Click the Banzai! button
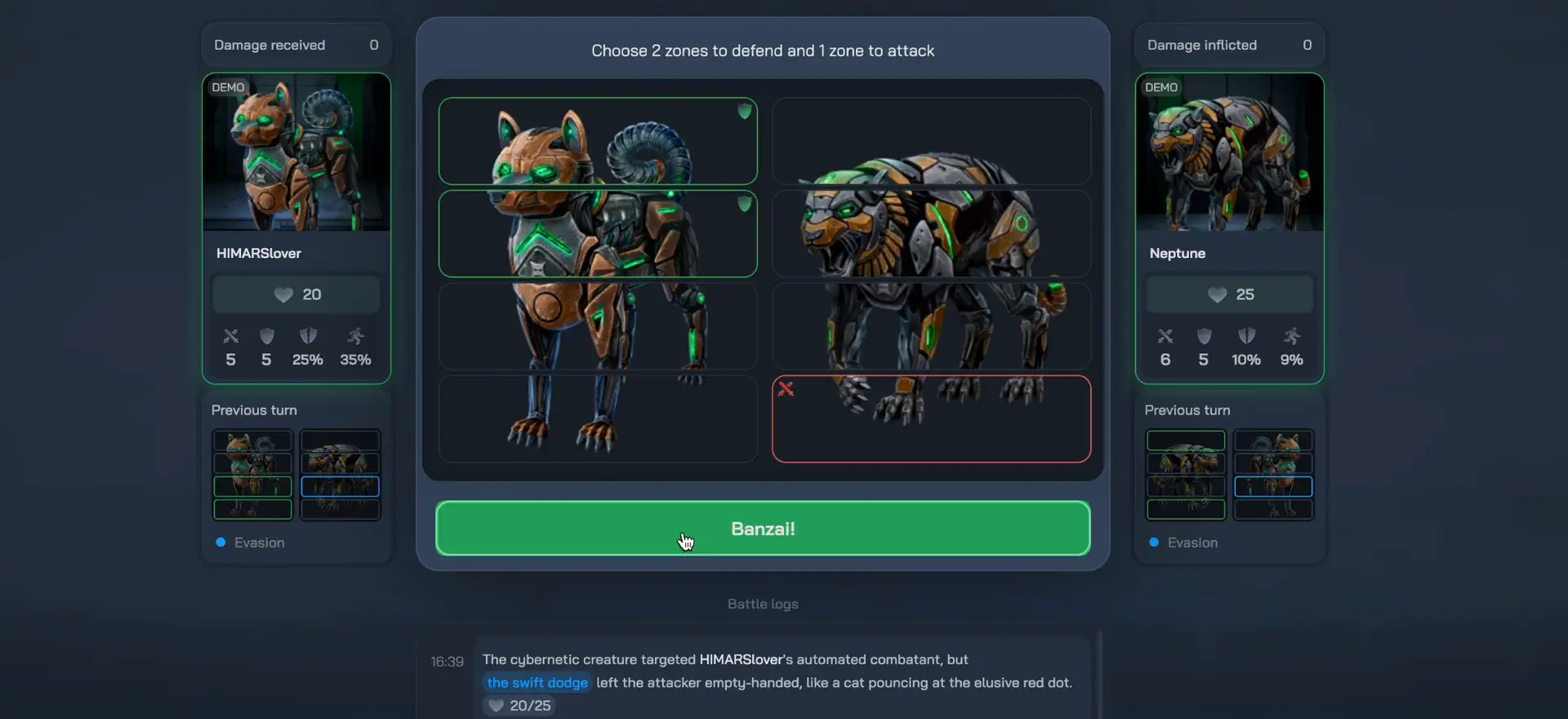This screenshot has height=719, width=1568. 763,528
